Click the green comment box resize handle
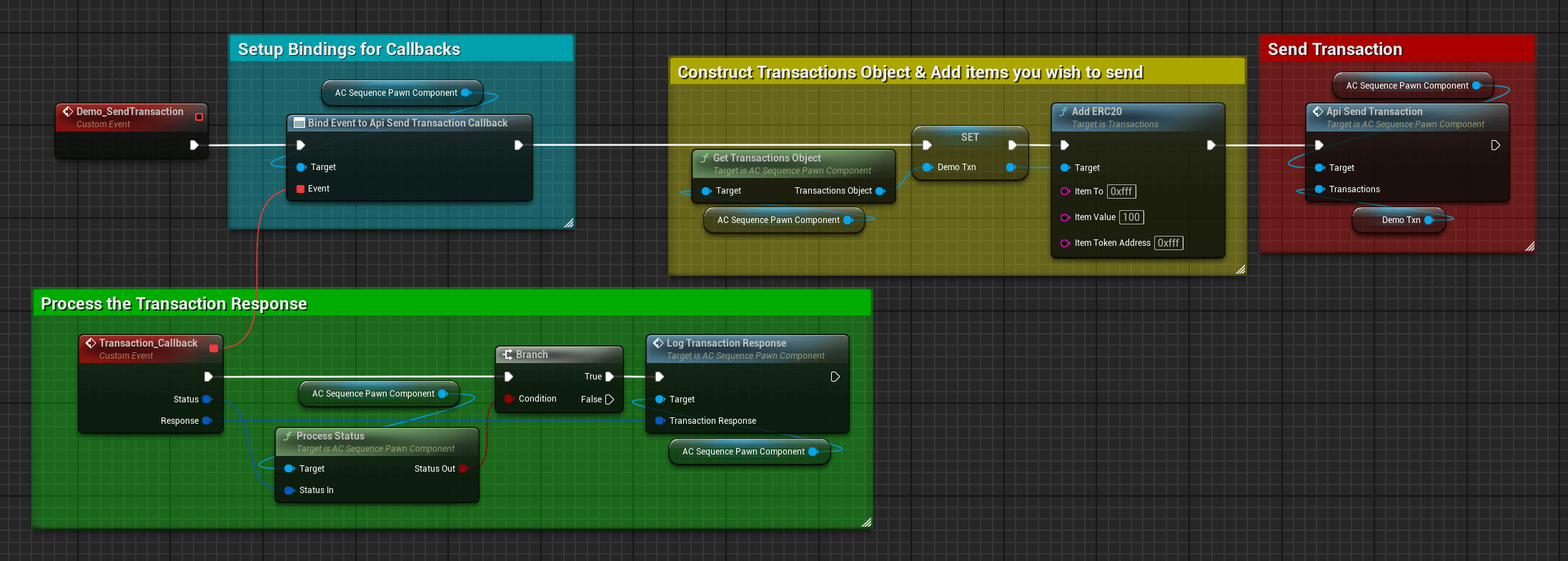 [866, 522]
